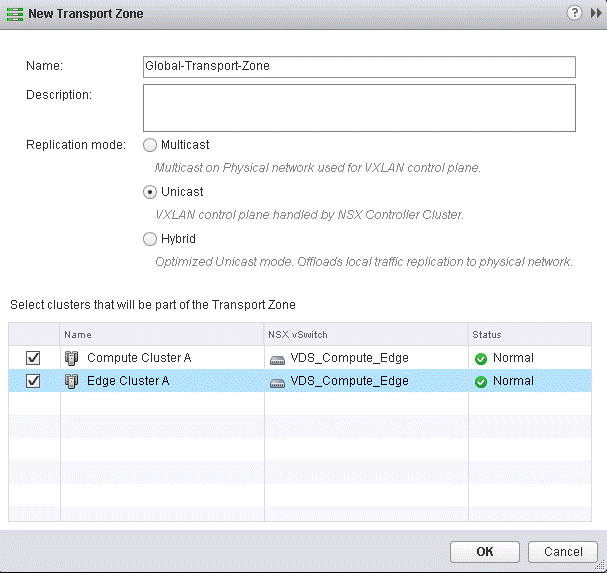Select the Unicast replication mode
This screenshot has width=607, height=573.
tap(151, 192)
